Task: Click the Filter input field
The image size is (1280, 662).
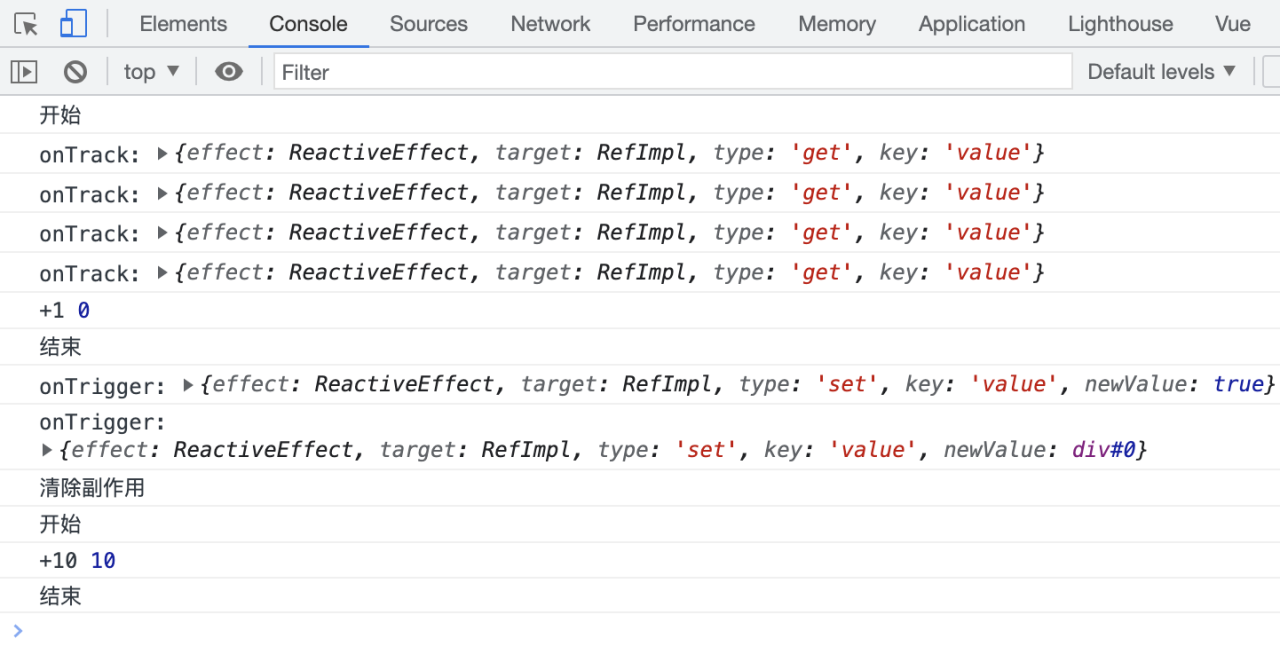Action: pos(672,72)
